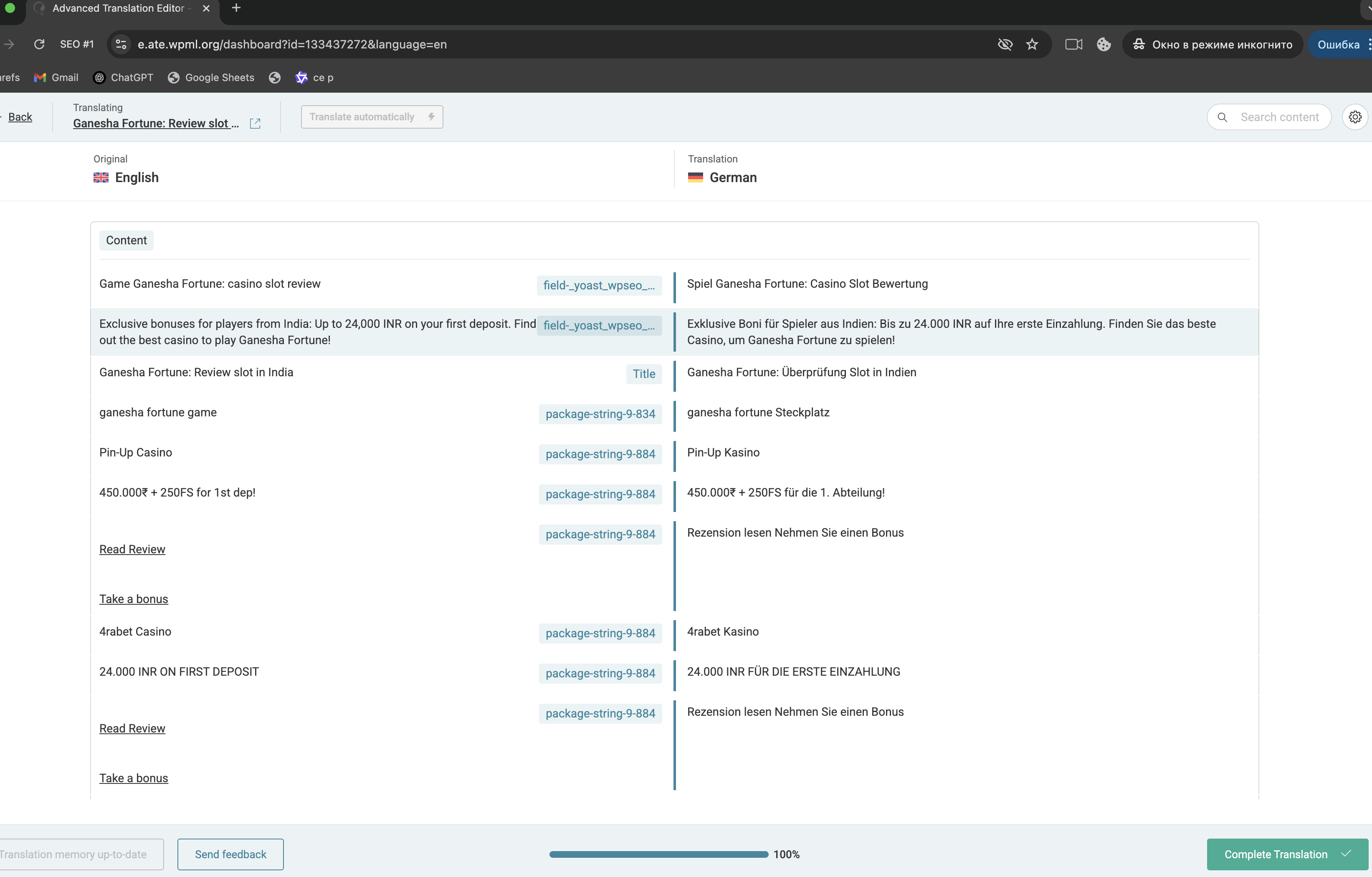Click Complete Translation button

[1287, 854]
